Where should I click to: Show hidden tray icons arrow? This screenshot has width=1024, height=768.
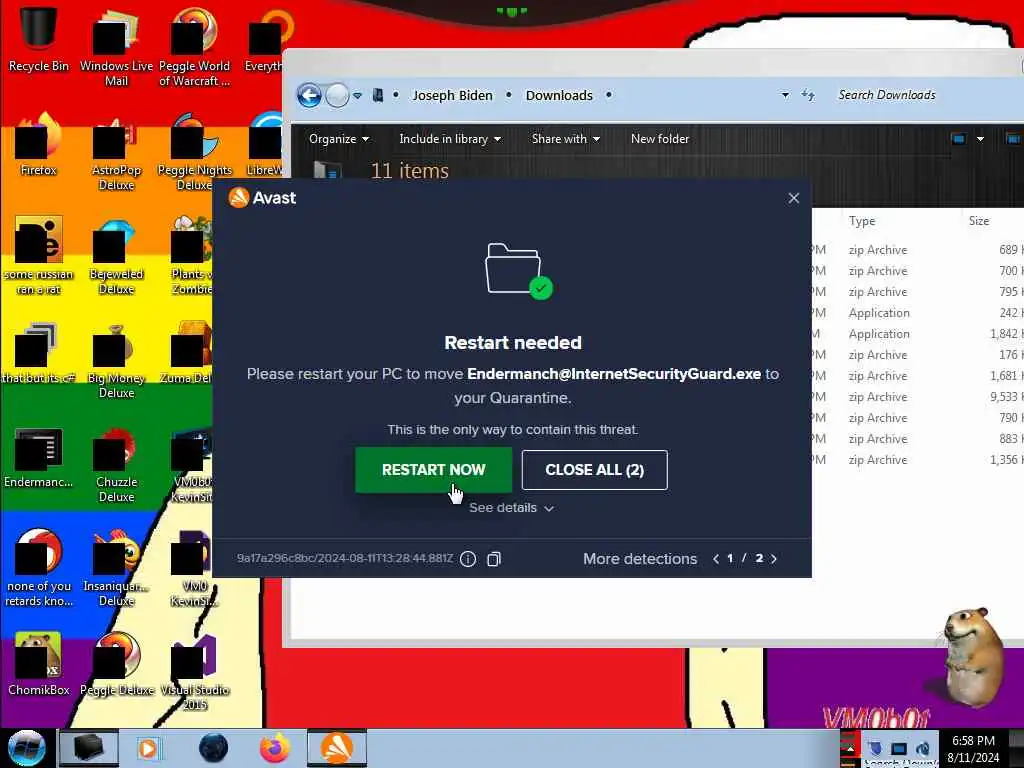point(850,748)
